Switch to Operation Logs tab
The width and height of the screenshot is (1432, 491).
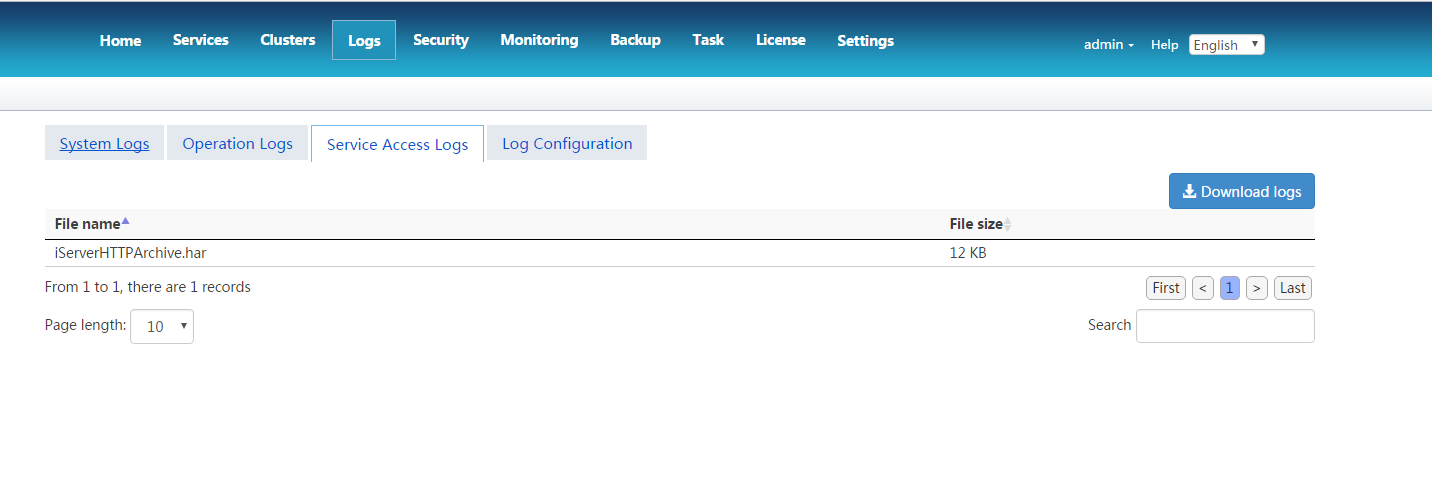pos(237,144)
